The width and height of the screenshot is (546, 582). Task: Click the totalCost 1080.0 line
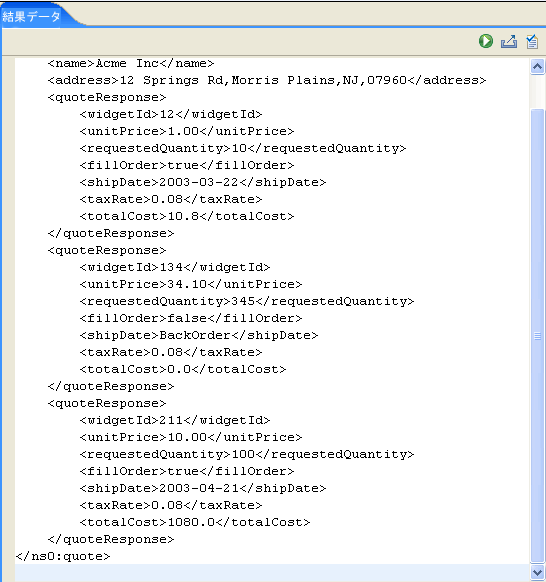(x=195, y=522)
